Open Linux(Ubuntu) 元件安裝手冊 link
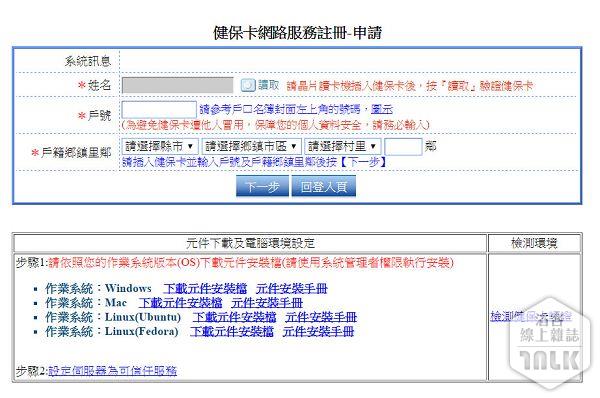The width and height of the screenshot is (600, 398). coord(321,317)
